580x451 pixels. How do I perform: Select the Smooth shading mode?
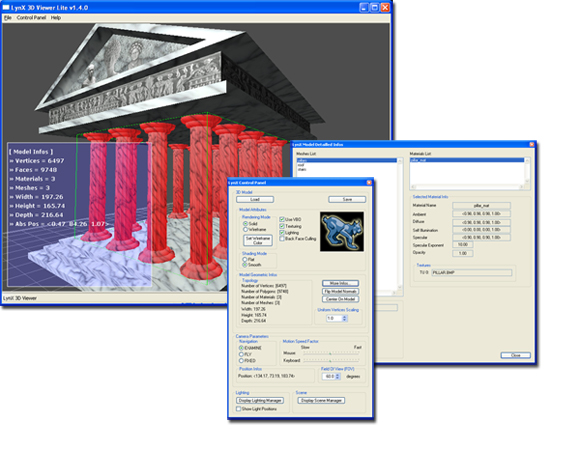(x=245, y=265)
